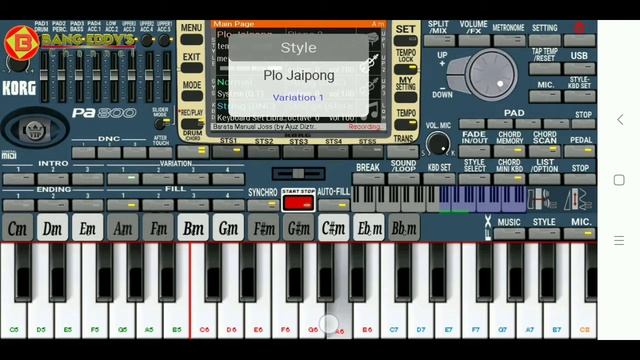This screenshot has width=640, height=360.
Task: Select the Gm chord pad
Action: pyautogui.click(x=228, y=228)
